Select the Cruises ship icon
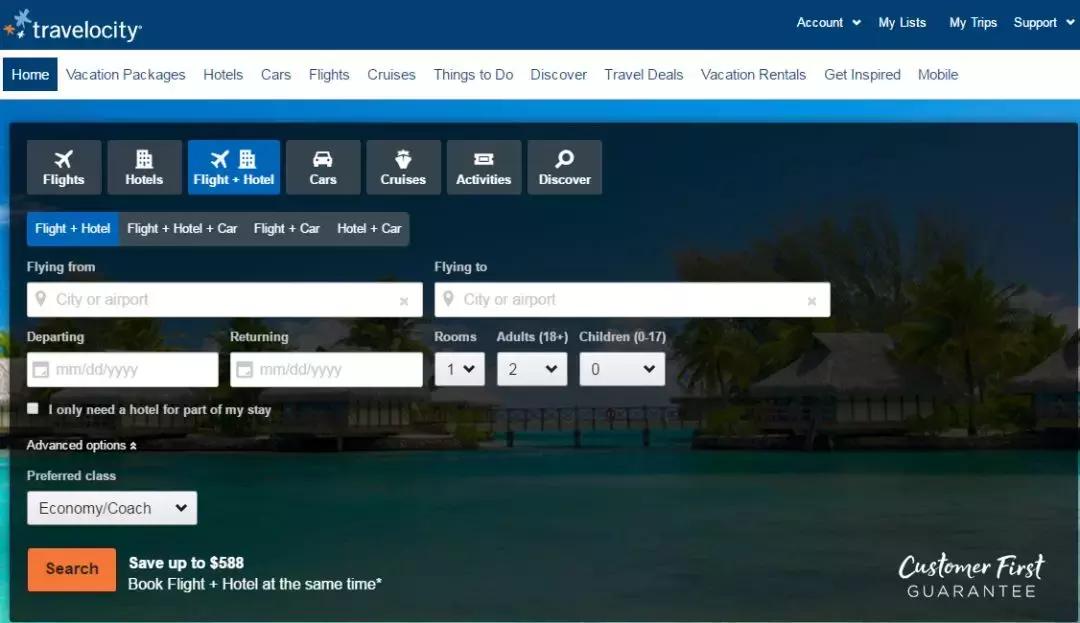The height and width of the screenshot is (623, 1080). (x=403, y=160)
